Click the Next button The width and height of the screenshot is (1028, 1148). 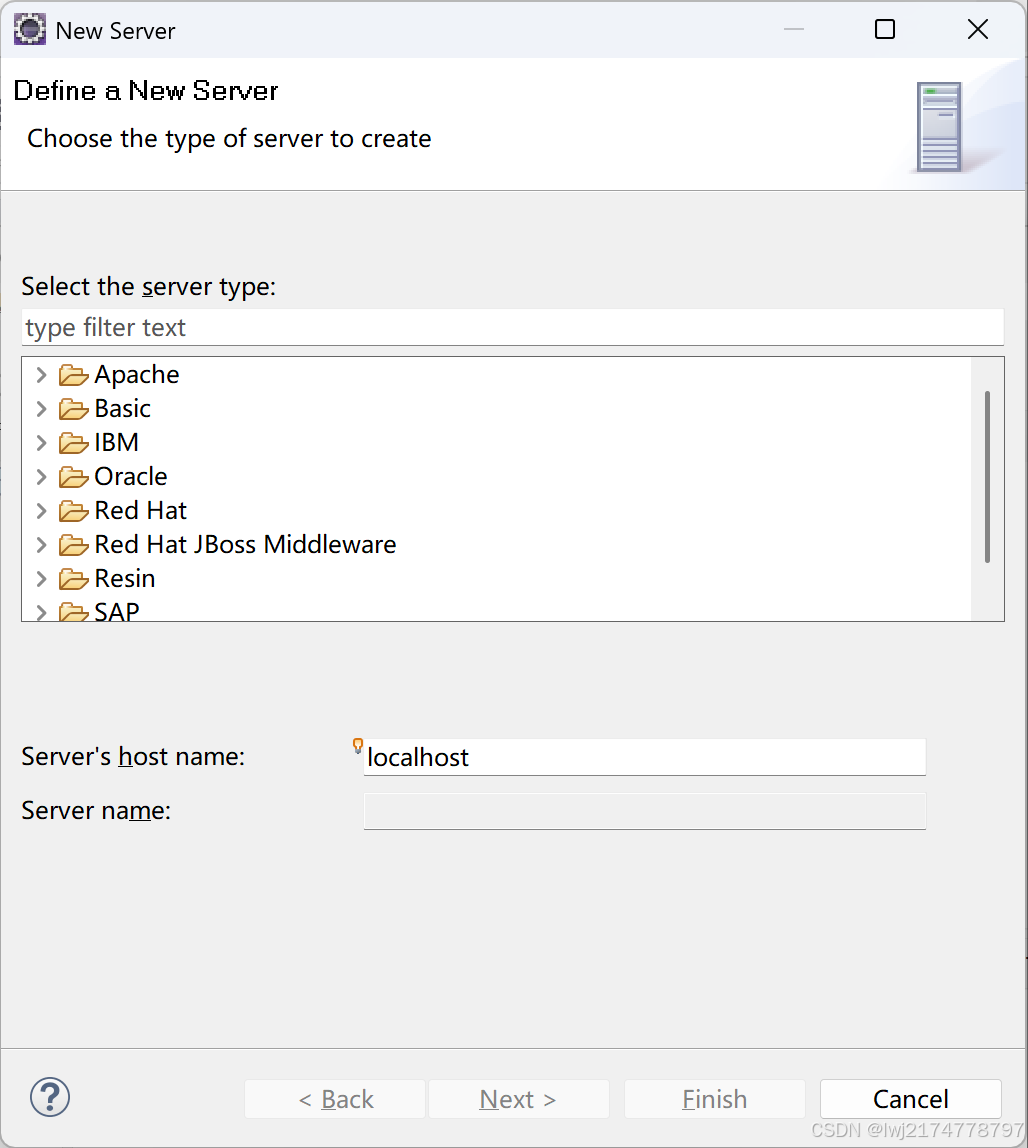pyautogui.click(x=518, y=1099)
